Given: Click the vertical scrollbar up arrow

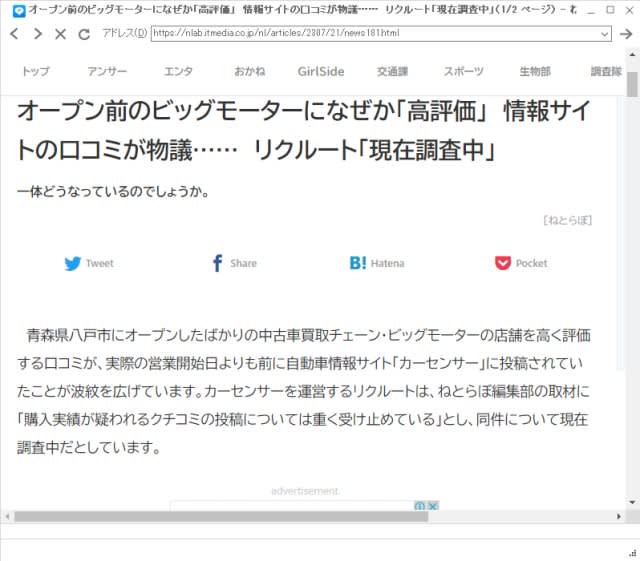Looking at the screenshot, I should [x=632, y=55].
